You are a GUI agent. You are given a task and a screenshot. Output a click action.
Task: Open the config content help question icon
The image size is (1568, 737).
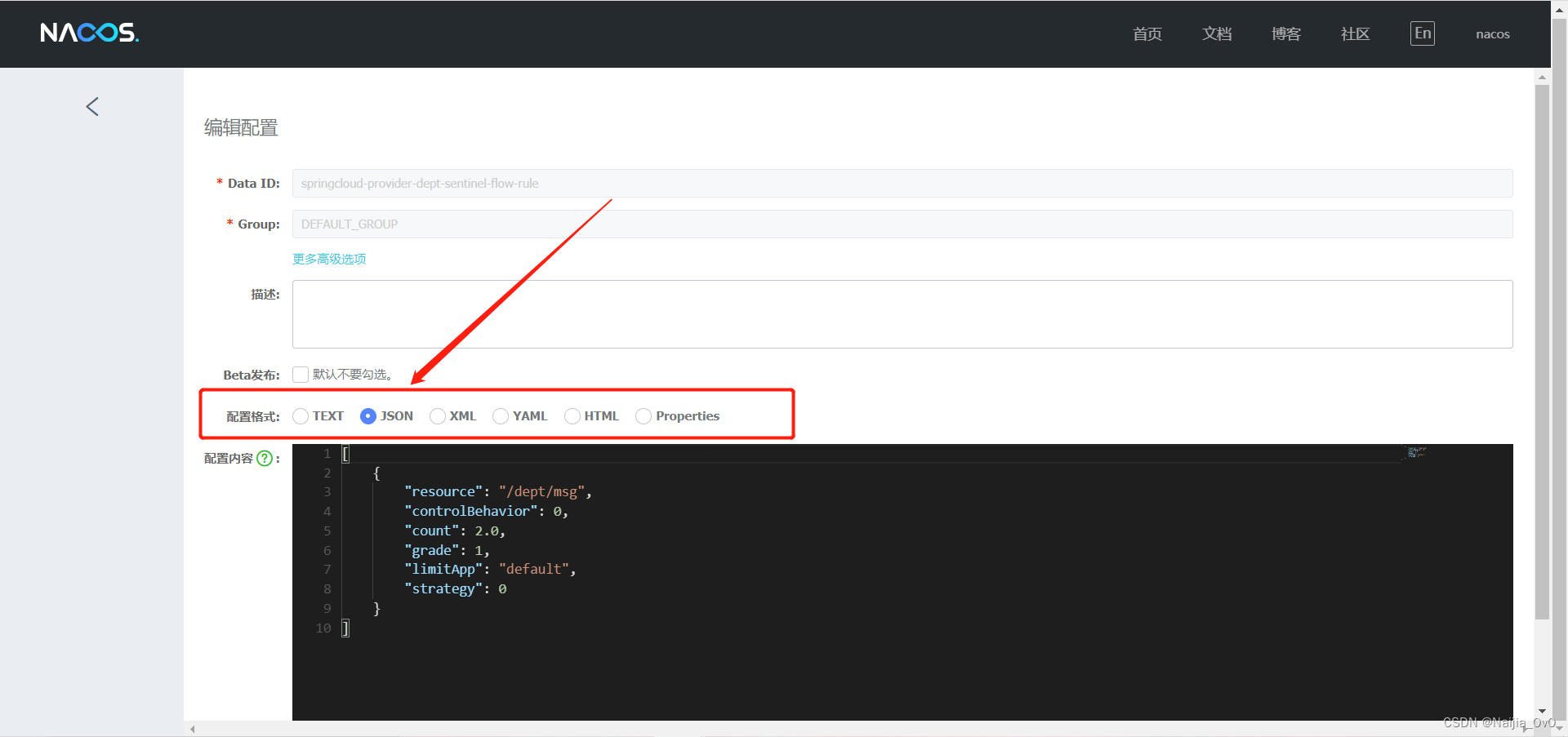pyautogui.click(x=265, y=459)
